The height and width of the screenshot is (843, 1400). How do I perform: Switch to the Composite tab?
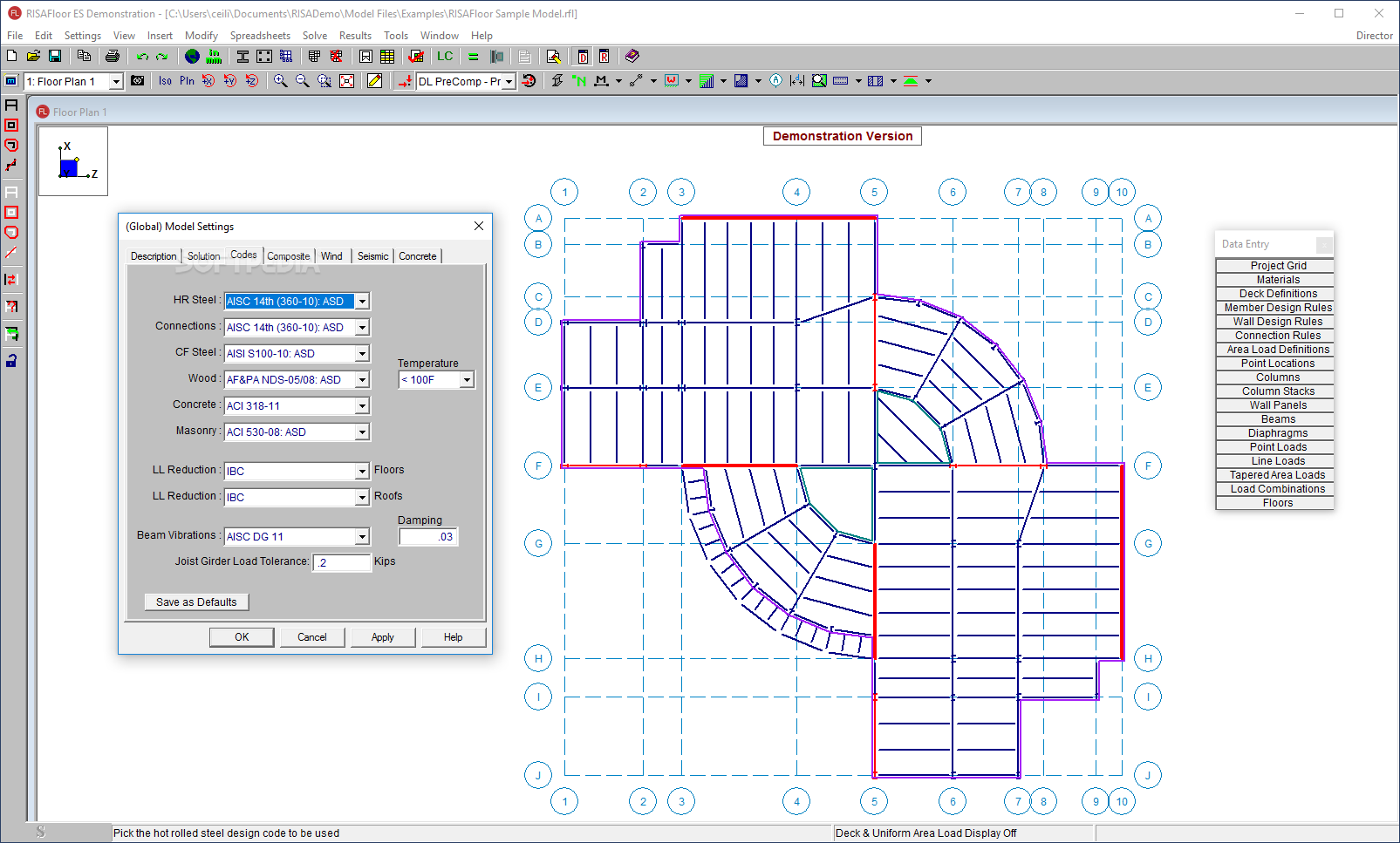pyautogui.click(x=289, y=256)
